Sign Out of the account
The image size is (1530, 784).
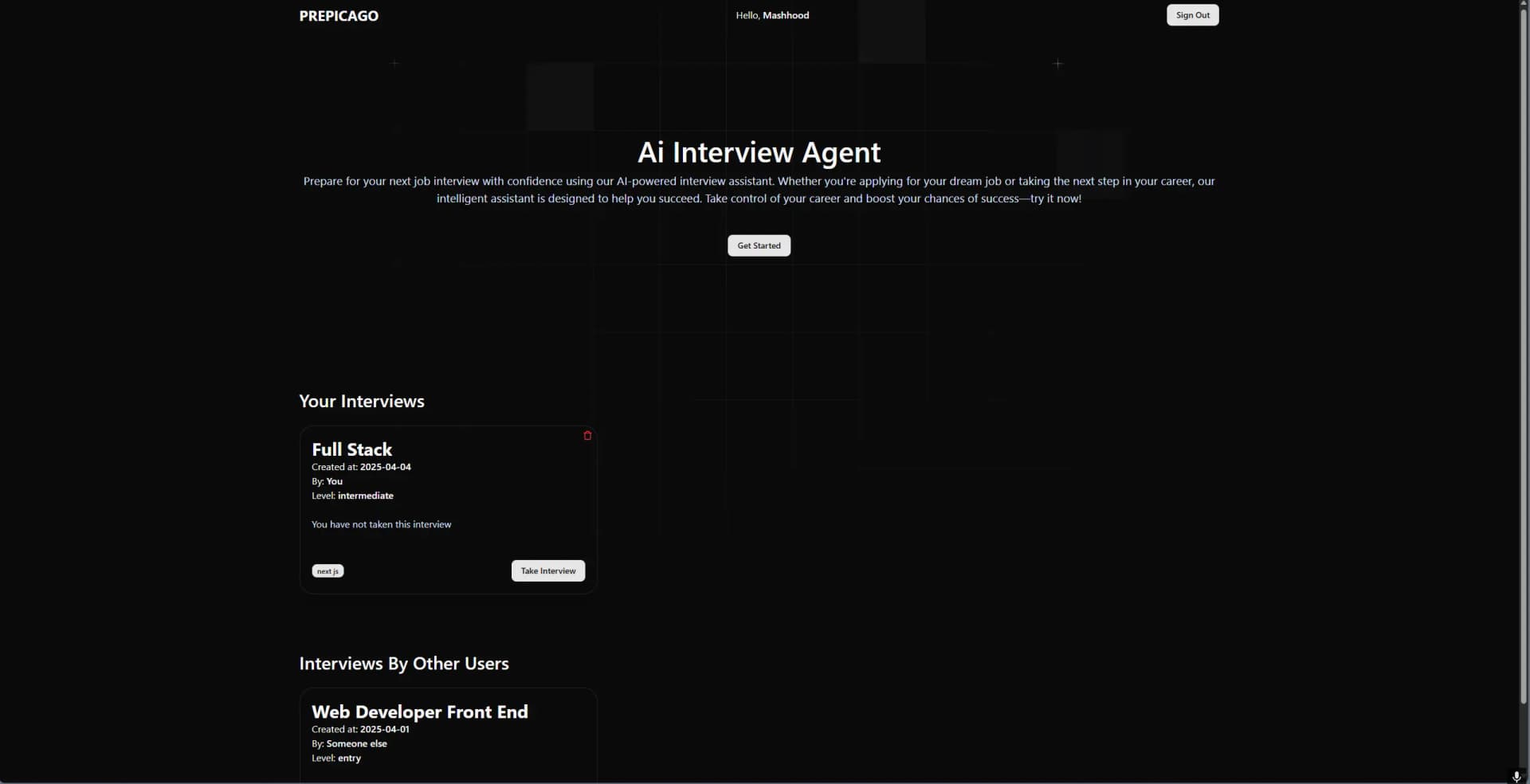click(1192, 14)
